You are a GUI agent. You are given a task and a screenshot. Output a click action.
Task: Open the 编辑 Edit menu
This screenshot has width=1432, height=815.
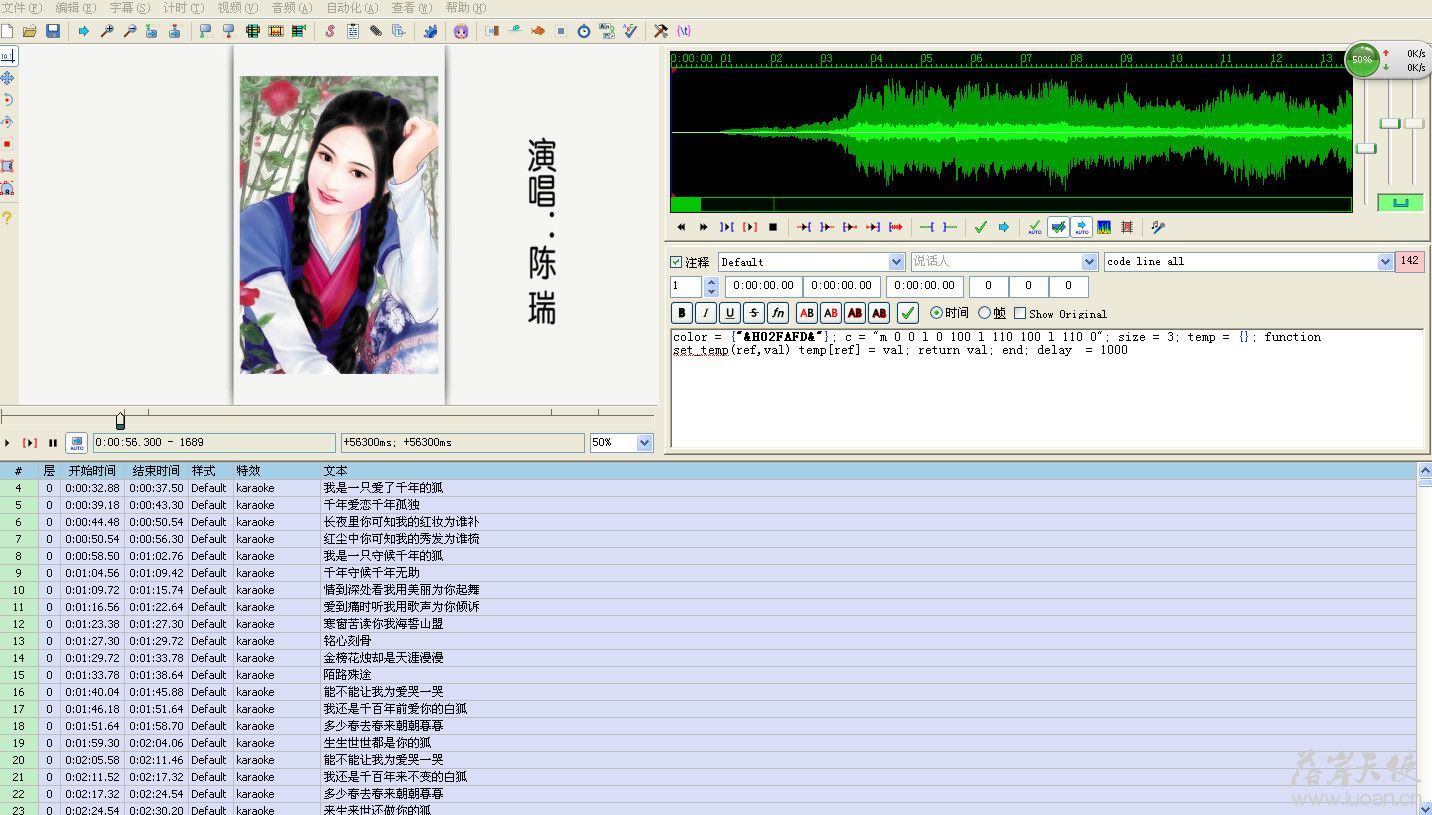(x=76, y=8)
